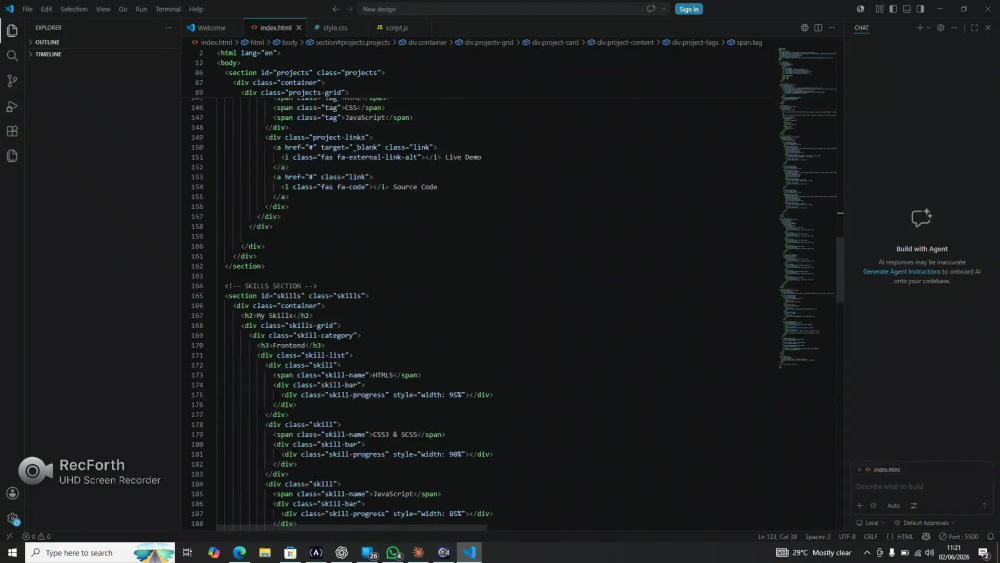Open the Local session target dropdown
This screenshot has height=563, width=1000.
click(871, 523)
